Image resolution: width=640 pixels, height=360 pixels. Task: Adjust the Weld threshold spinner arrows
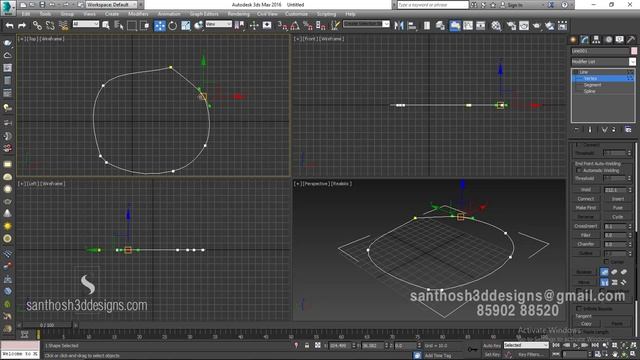tap(630, 190)
